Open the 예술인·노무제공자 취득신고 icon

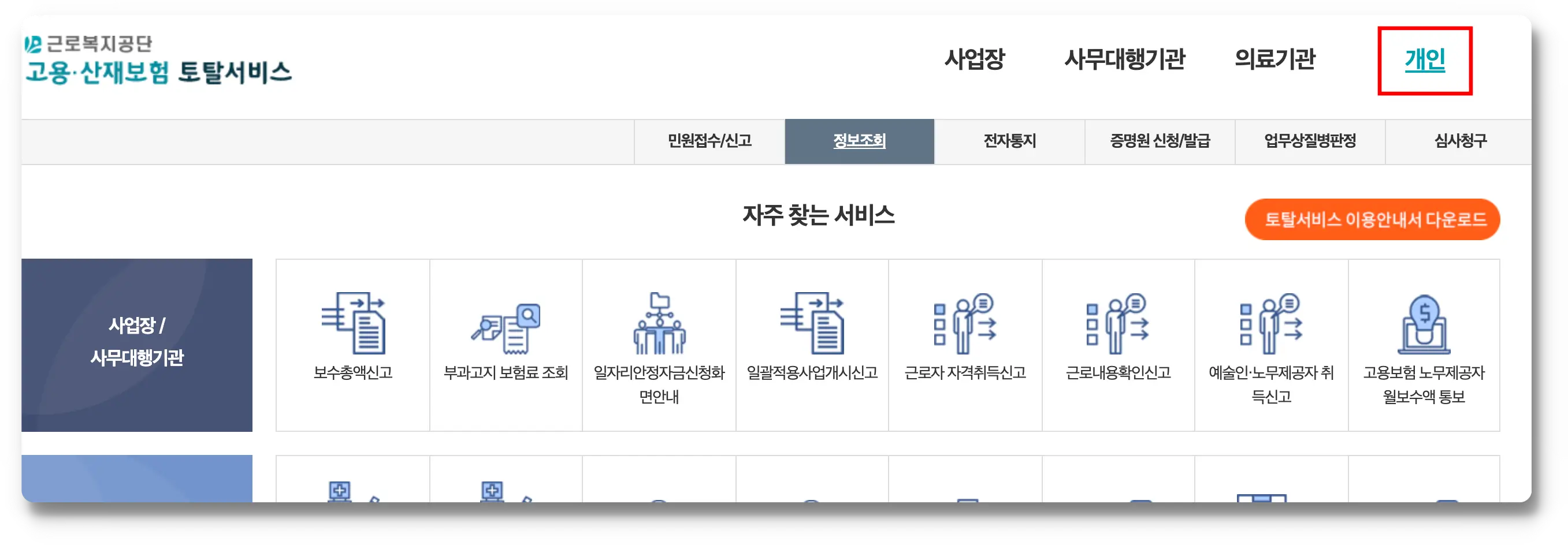pos(1271,323)
